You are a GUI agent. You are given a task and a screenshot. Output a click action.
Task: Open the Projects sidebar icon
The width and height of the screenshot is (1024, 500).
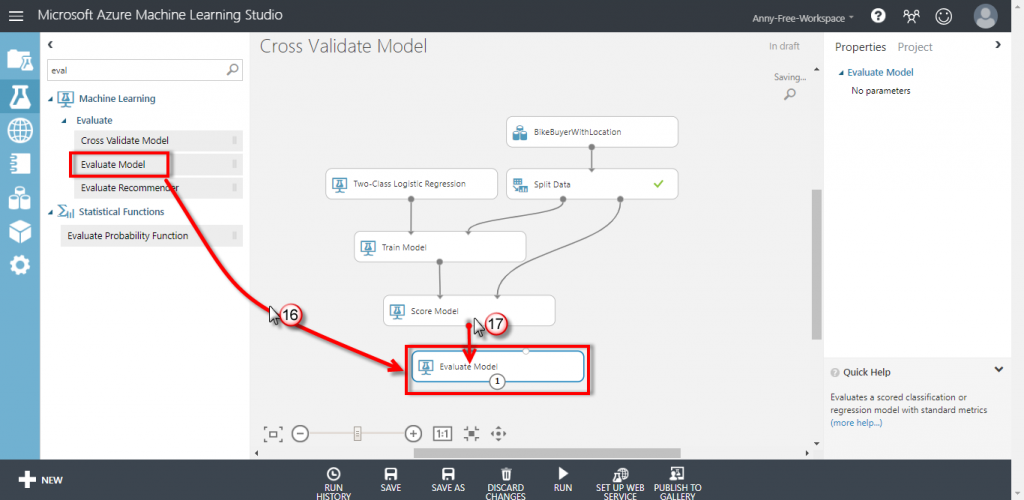point(20,59)
